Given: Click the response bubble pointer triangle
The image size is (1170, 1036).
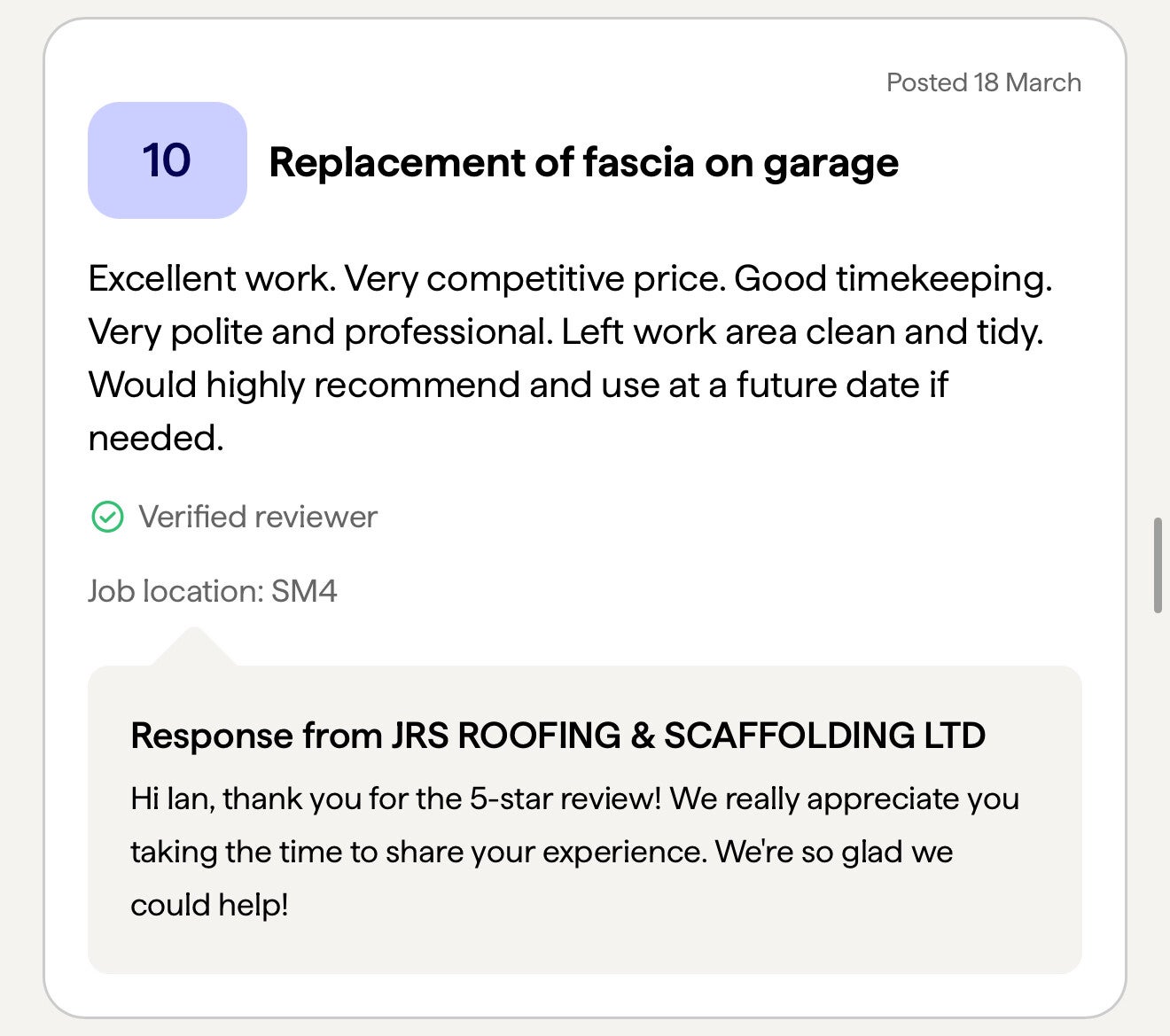Looking at the screenshot, I should (193, 646).
